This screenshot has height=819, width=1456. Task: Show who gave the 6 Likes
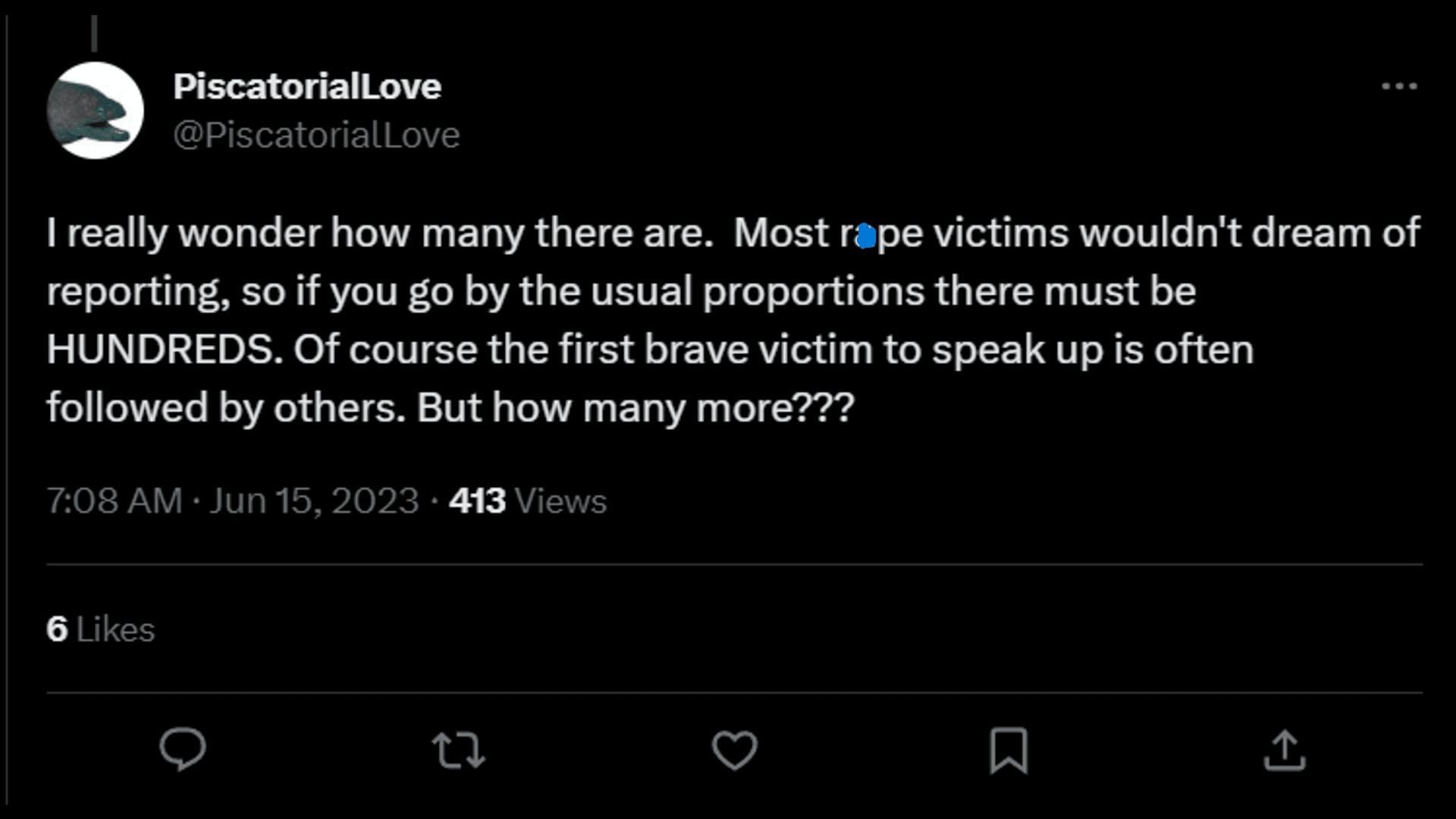click(x=101, y=629)
